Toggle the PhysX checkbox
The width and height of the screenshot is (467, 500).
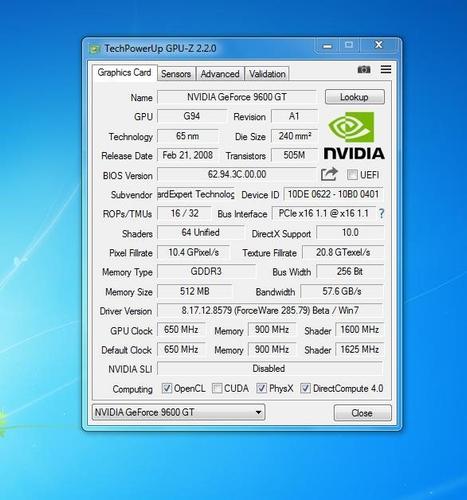point(261,388)
